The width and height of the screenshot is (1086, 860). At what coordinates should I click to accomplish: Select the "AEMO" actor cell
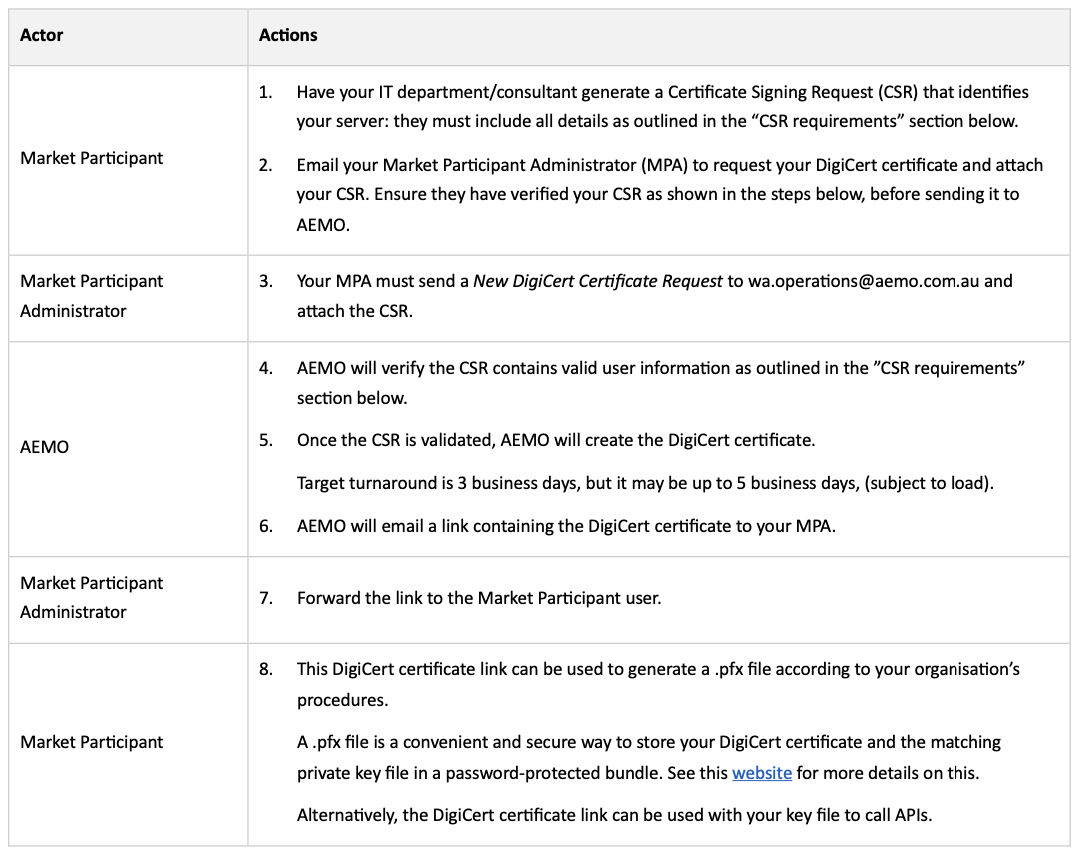(x=45, y=447)
